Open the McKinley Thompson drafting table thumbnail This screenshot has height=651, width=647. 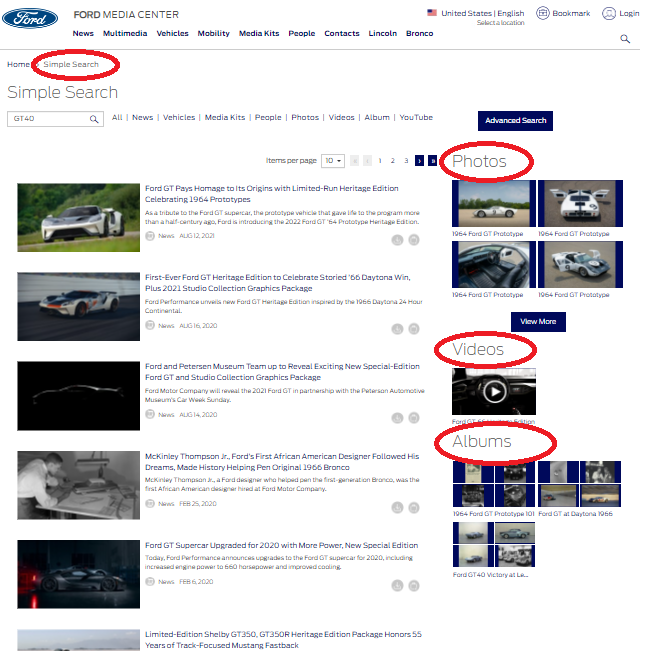tap(78, 485)
